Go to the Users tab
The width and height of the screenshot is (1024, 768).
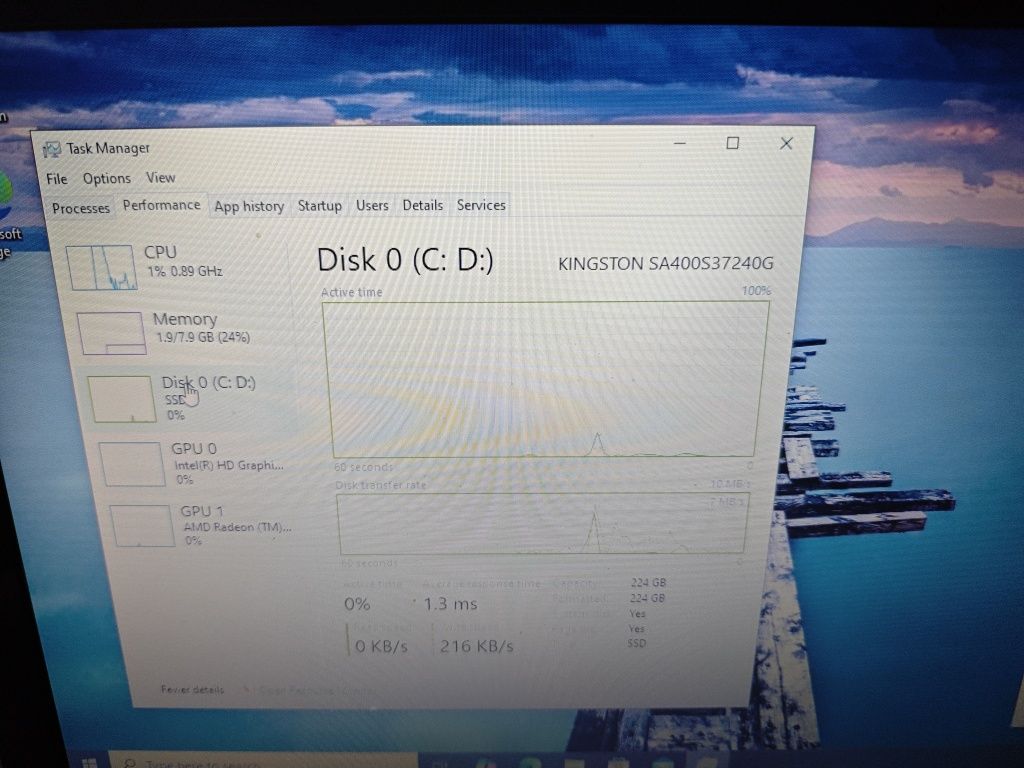click(372, 205)
